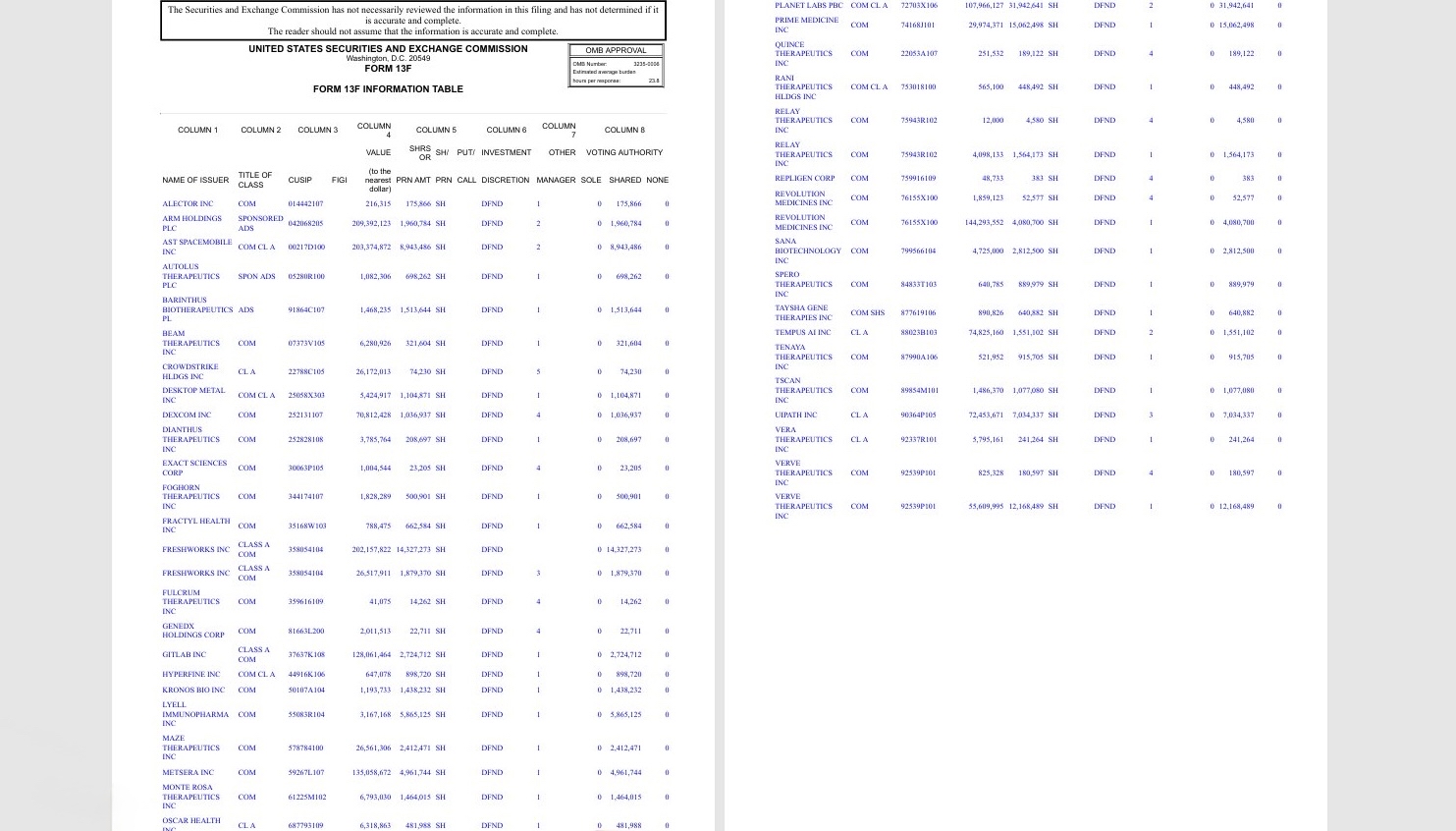
Task: Select value 209,392,123 for ARM Holdings
Action: coord(371,224)
